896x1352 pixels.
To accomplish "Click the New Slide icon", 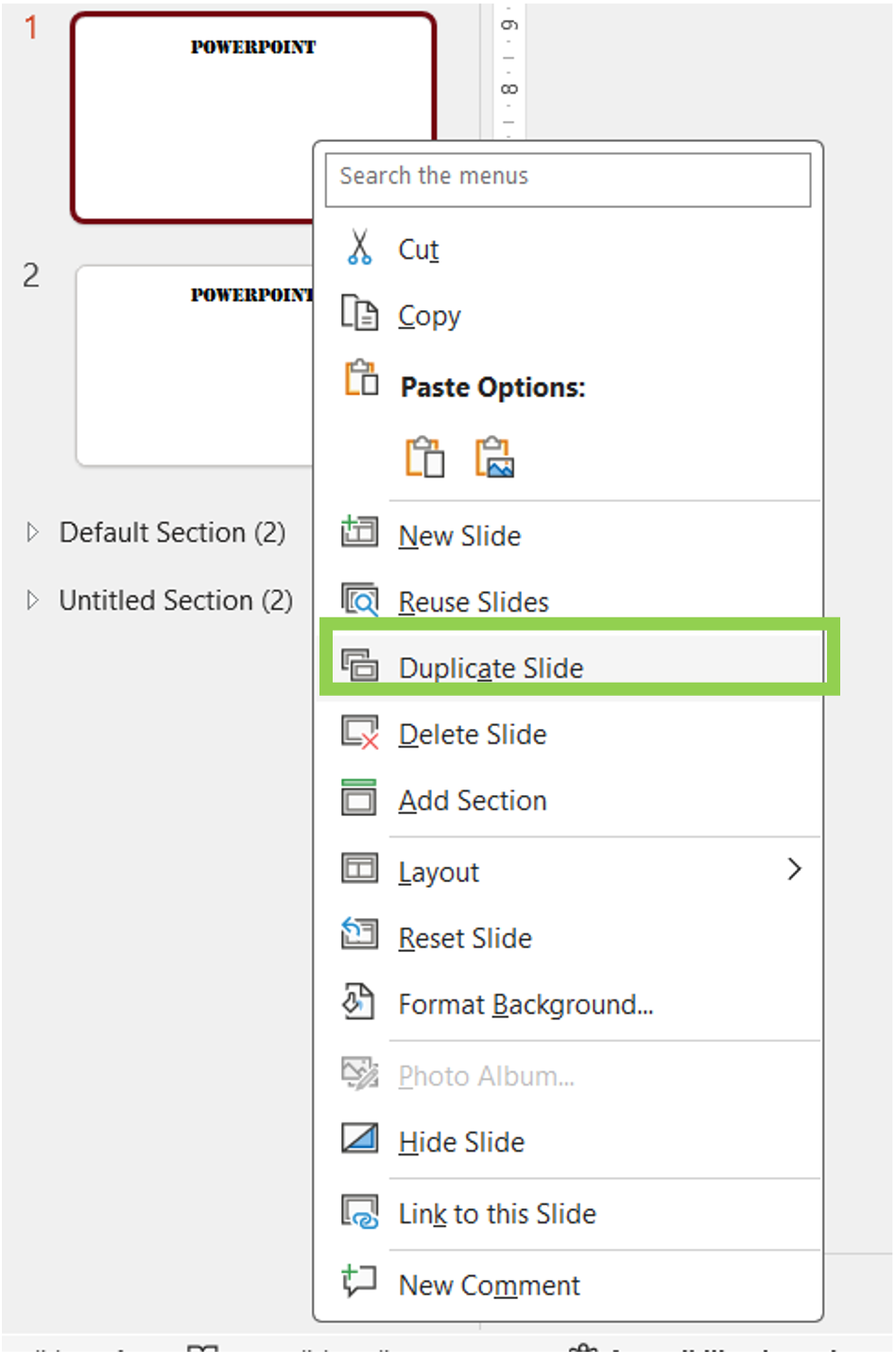I will click(359, 533).
